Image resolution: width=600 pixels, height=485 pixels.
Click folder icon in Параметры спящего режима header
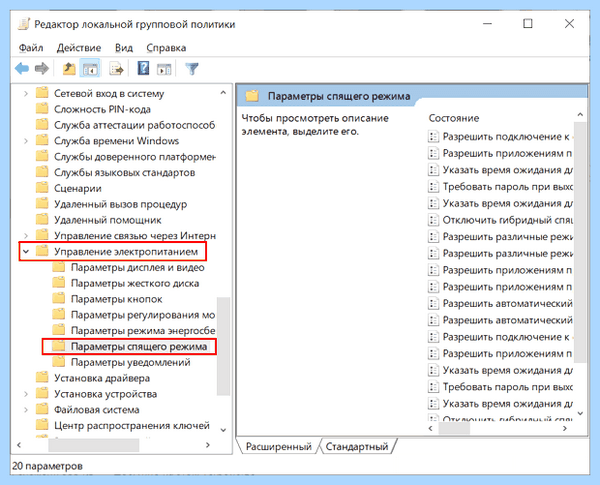[x=252, y=95]
